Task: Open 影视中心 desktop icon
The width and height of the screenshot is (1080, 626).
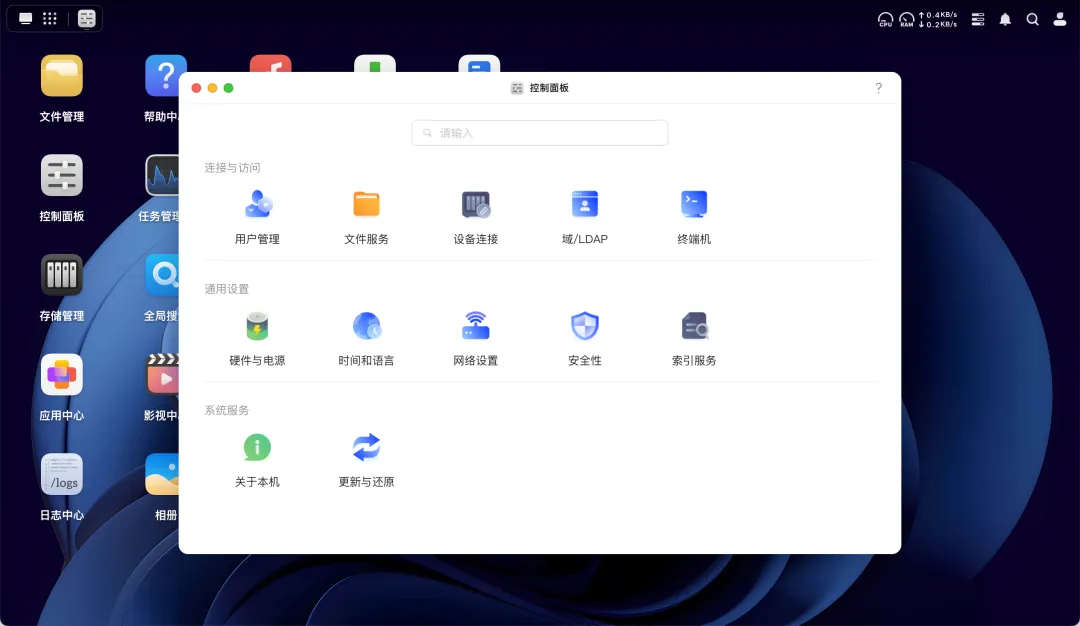Action: (162, 388)
